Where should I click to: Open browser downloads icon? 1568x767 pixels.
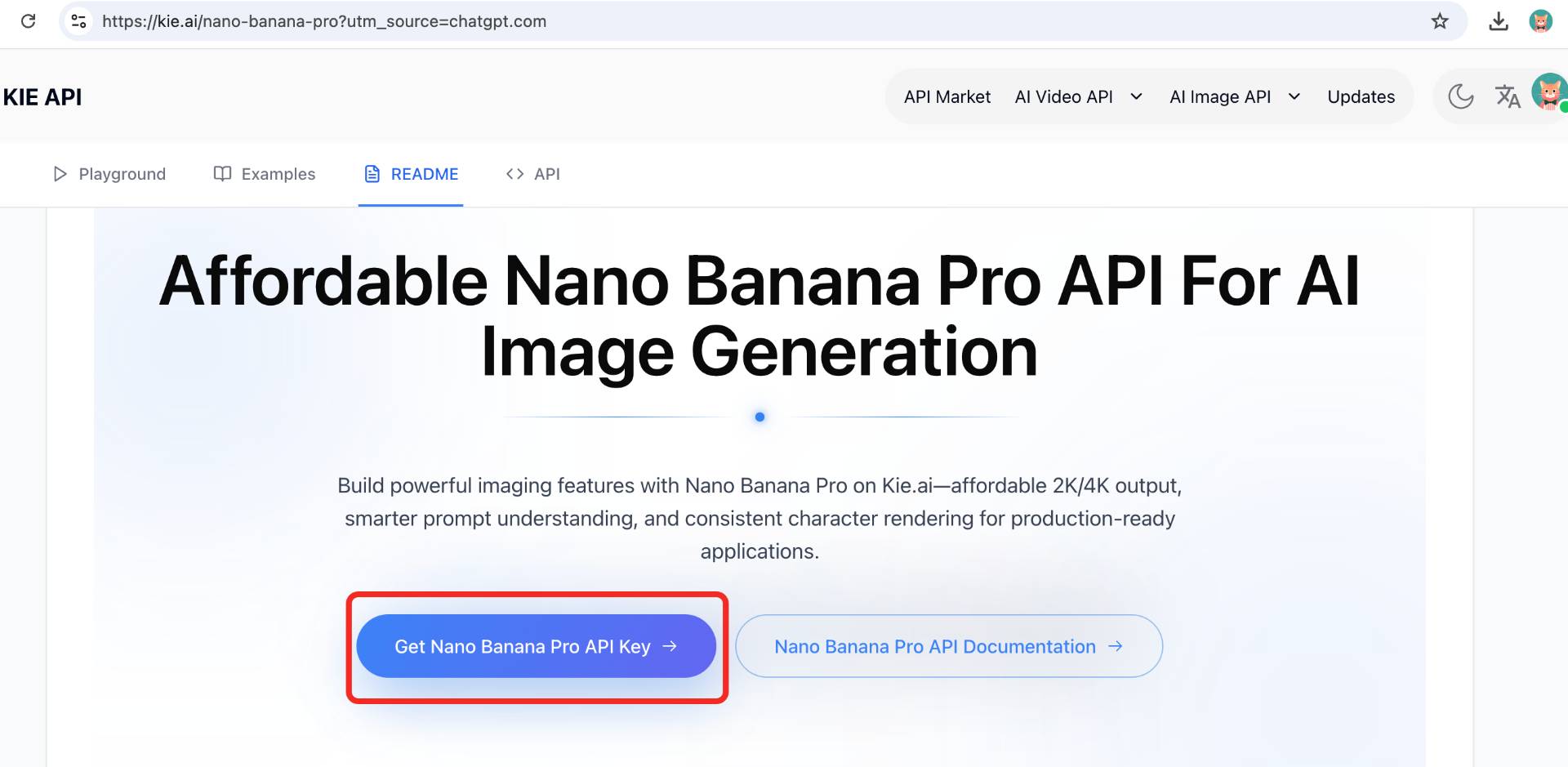click(1499, 21)
